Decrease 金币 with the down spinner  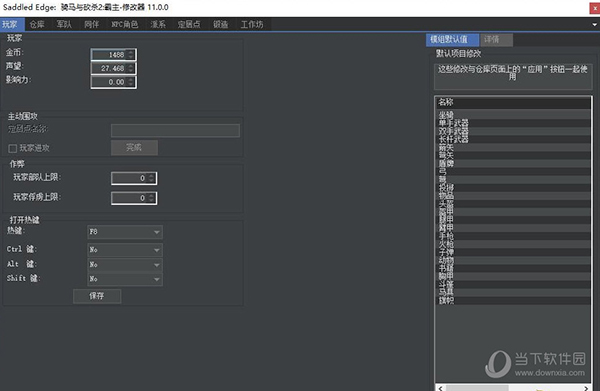pos(131,57)
